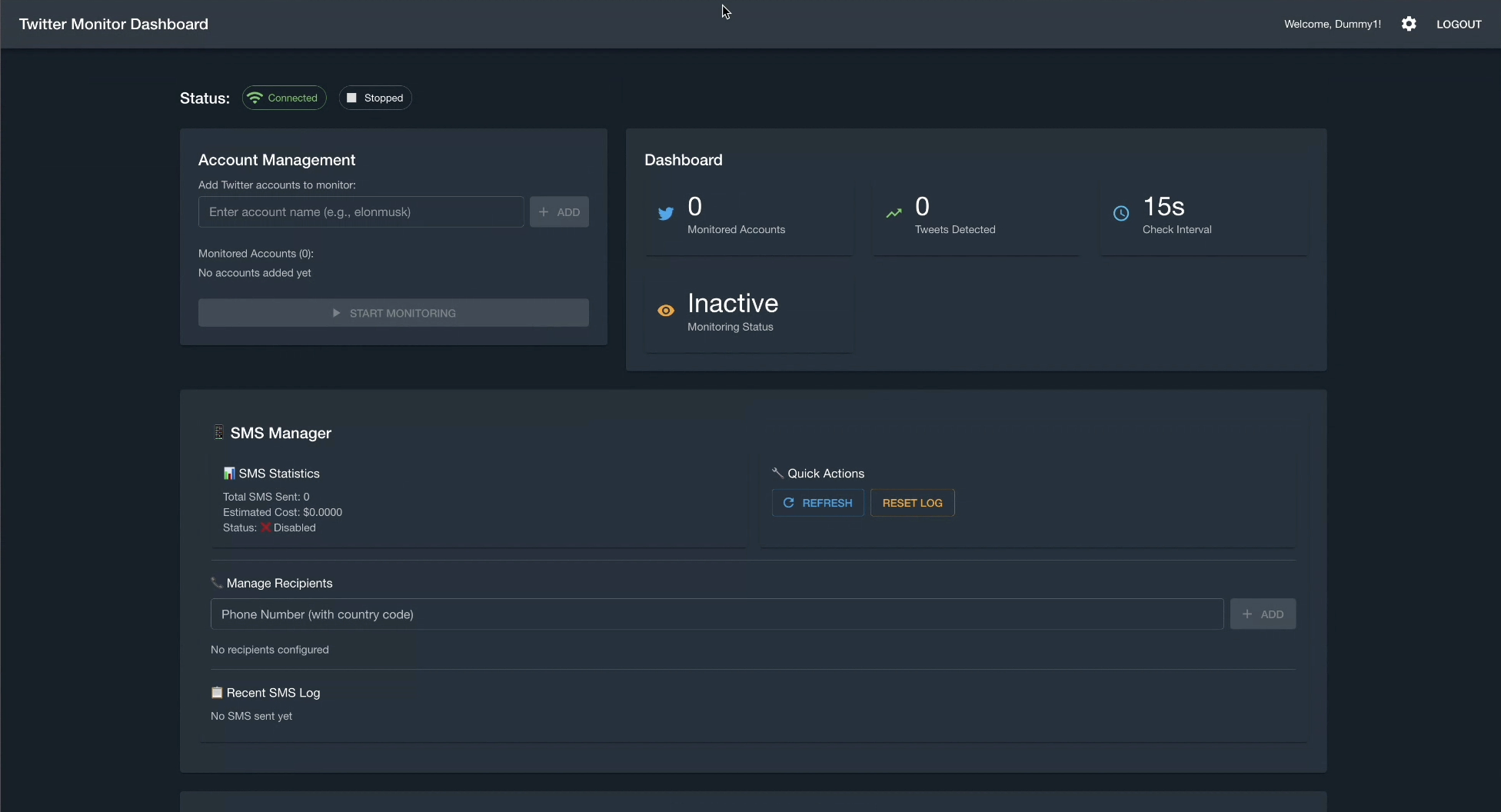The height and width of the screenshot is (812, 1501).
Task: Click ADD button next to account name field
Action: click(559, 211)
